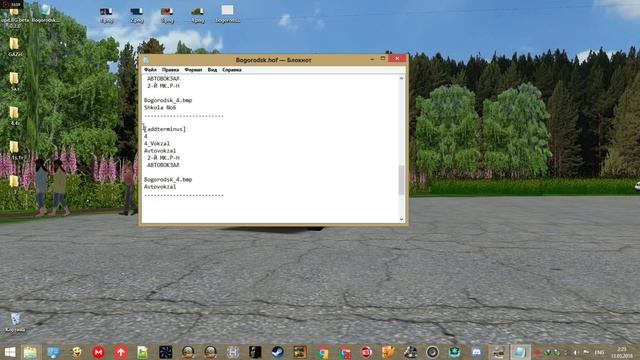
Task: Click the Notepad scroll down arrow
Action: tap(402, 219)
